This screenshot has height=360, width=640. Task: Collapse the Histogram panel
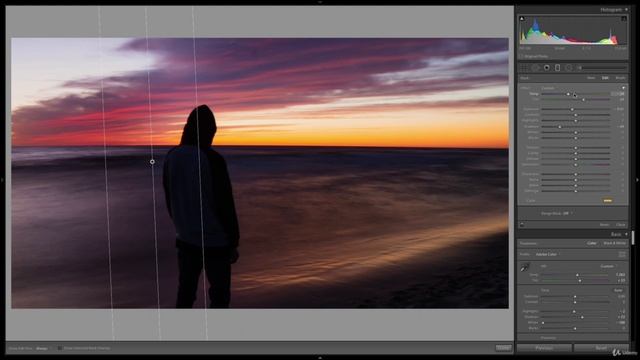click(627, 9)
